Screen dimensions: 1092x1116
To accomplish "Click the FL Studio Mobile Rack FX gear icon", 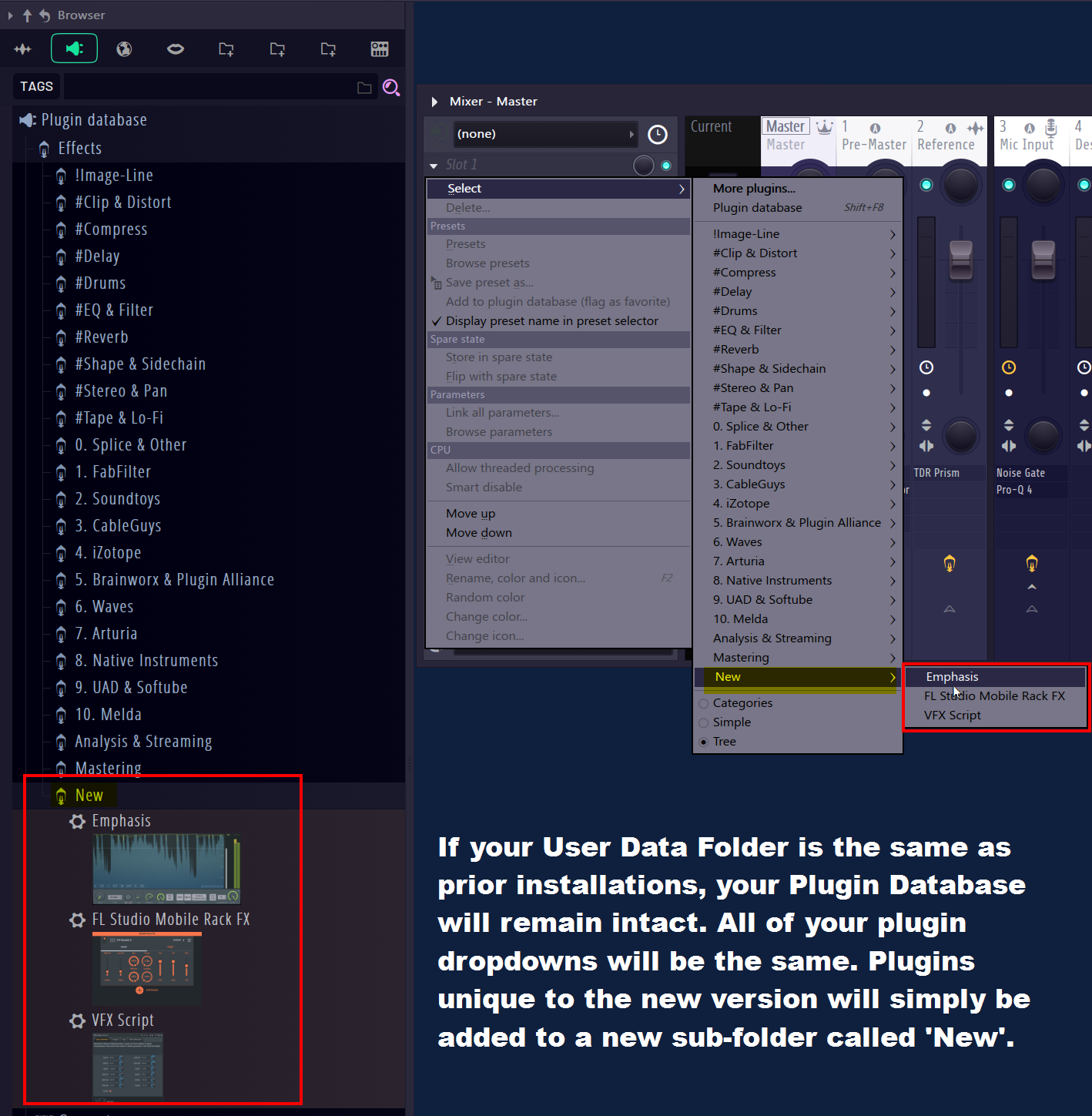I will (x=77, y=920).
